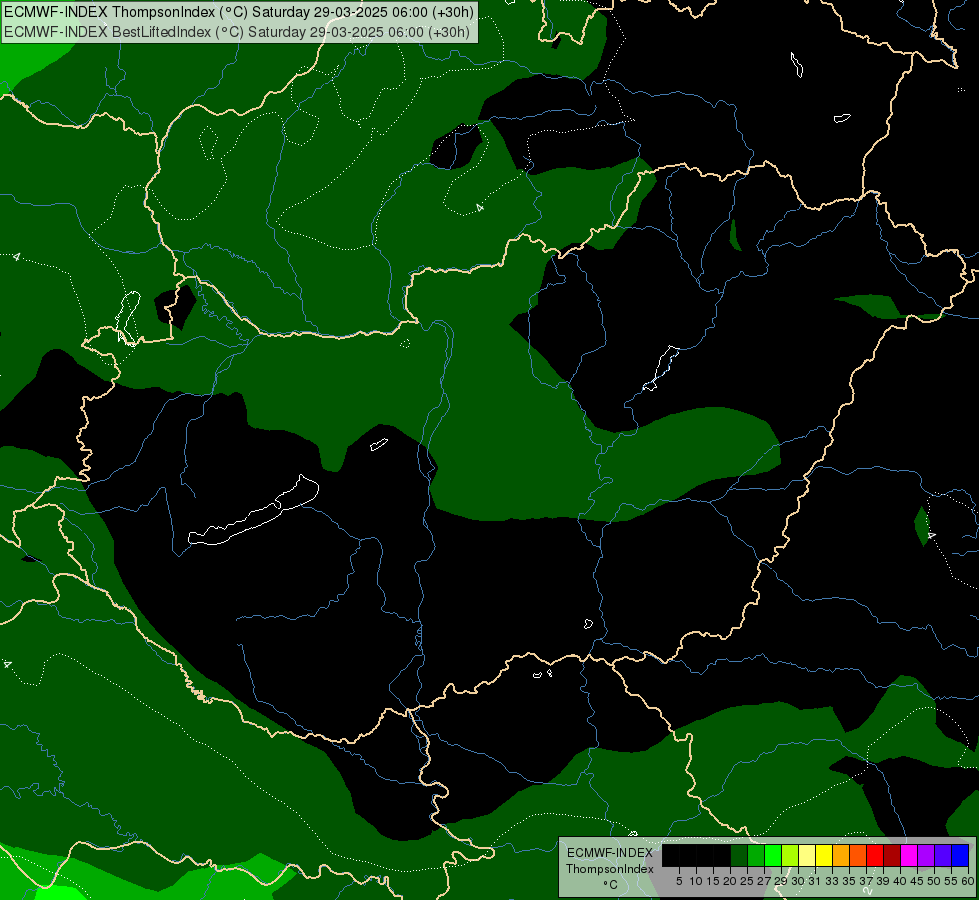Click the legend tick label '60'
979x900 pixels.
[968, 881]
